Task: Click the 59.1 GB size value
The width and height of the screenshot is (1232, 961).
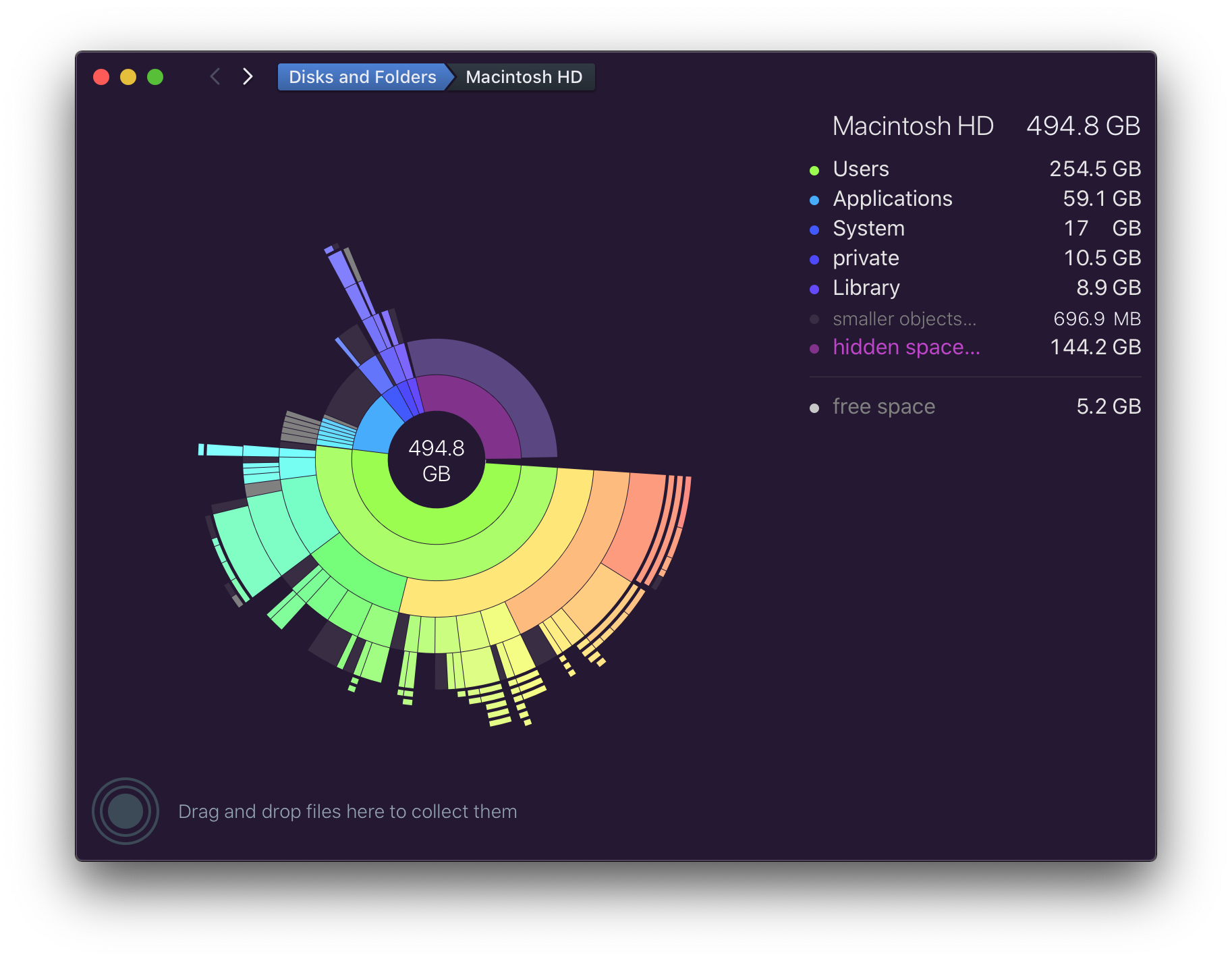Action: pyautogui.click(x=1102, y=198)
